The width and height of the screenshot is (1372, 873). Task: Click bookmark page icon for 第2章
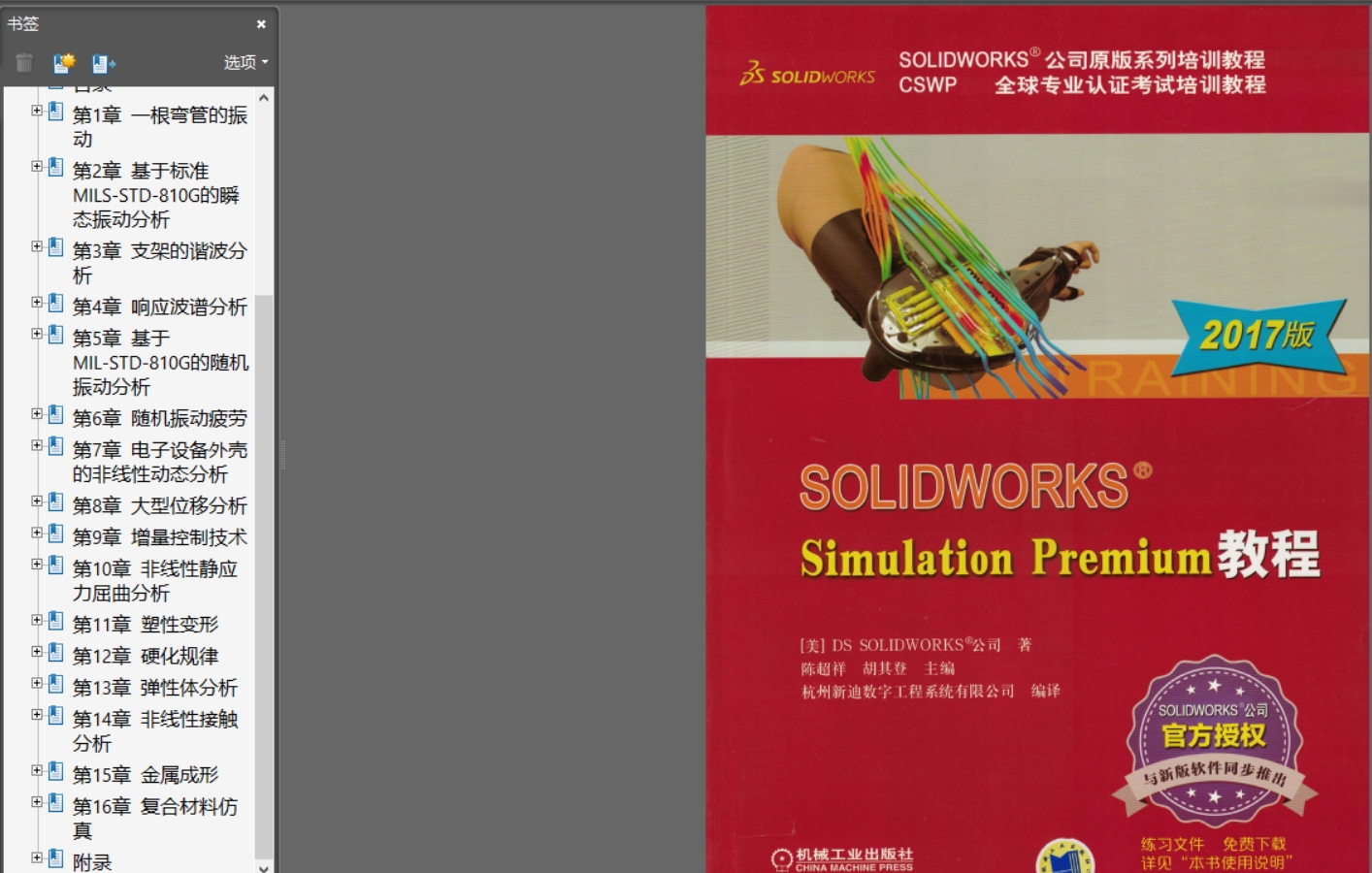[x=56, y=168]
